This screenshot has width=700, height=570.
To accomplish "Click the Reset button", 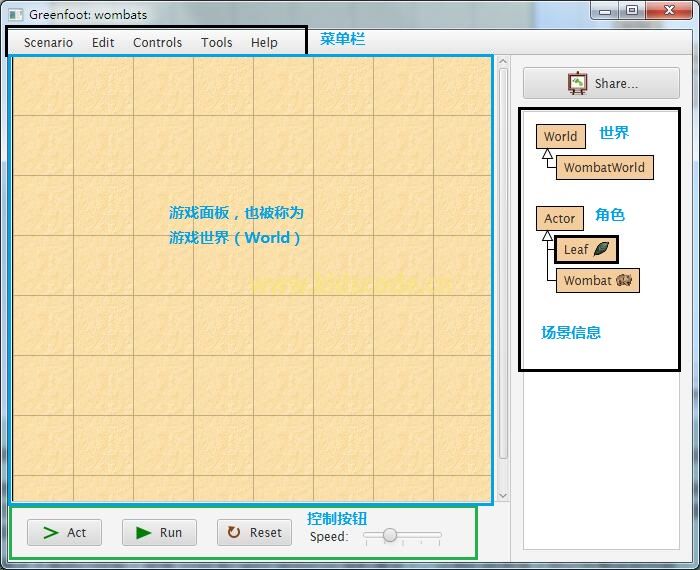I will 254,533.
